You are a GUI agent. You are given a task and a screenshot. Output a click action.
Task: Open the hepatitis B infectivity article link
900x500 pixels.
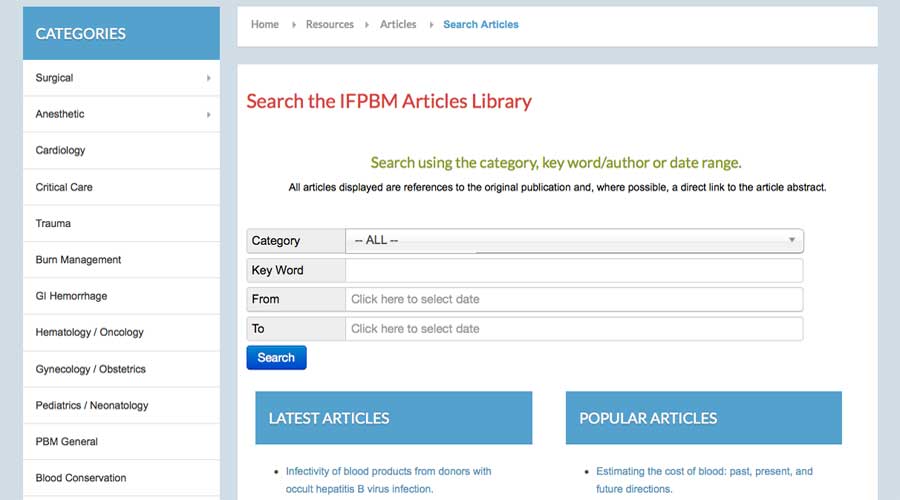pyautogui.click(x=389, y=480)
